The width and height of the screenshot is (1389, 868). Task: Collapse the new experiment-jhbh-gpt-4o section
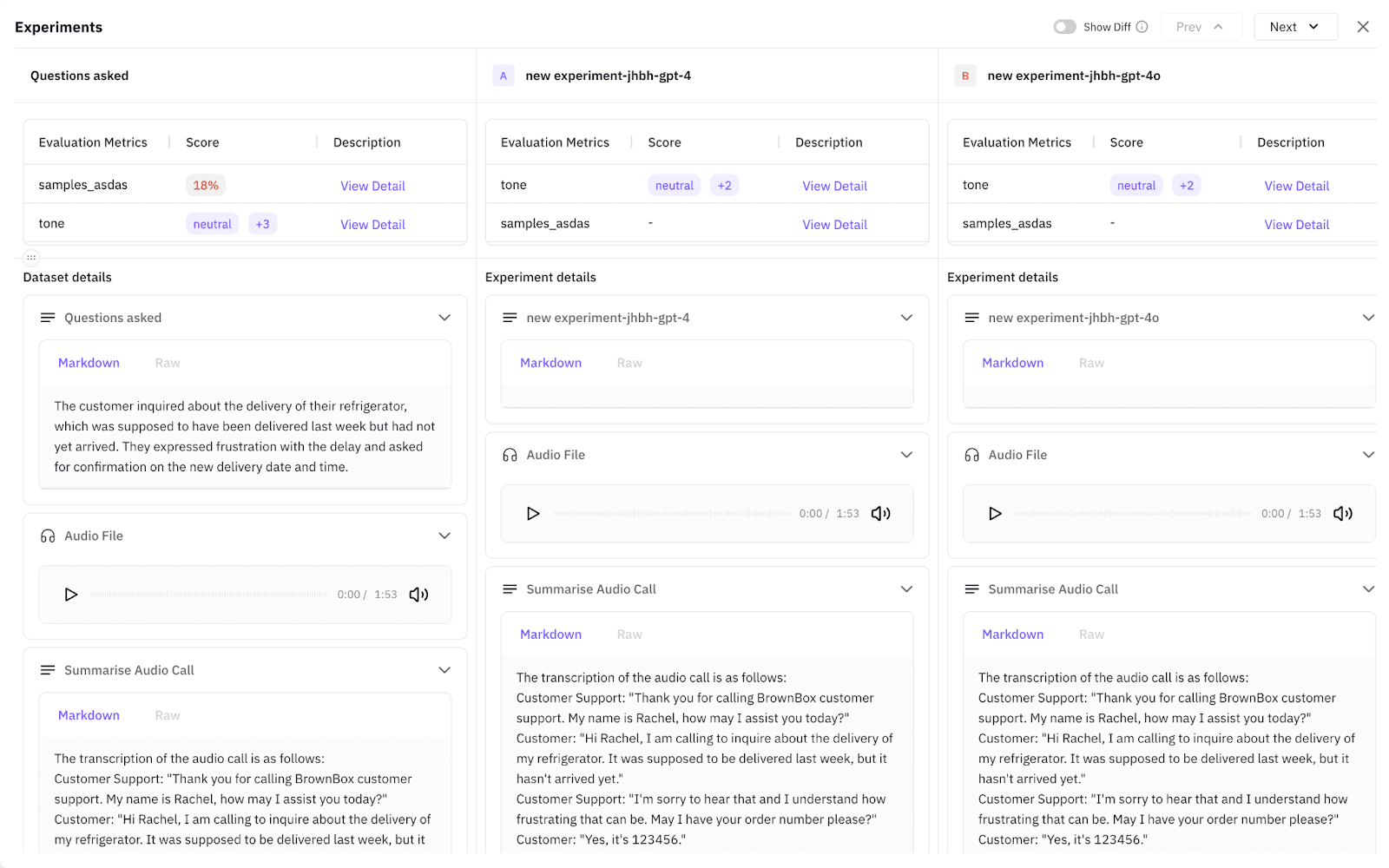pyautogui.click(x=1368, y=318)
